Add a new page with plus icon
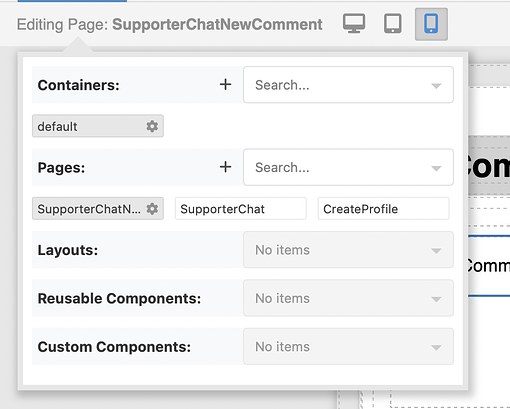 [225, 167]
